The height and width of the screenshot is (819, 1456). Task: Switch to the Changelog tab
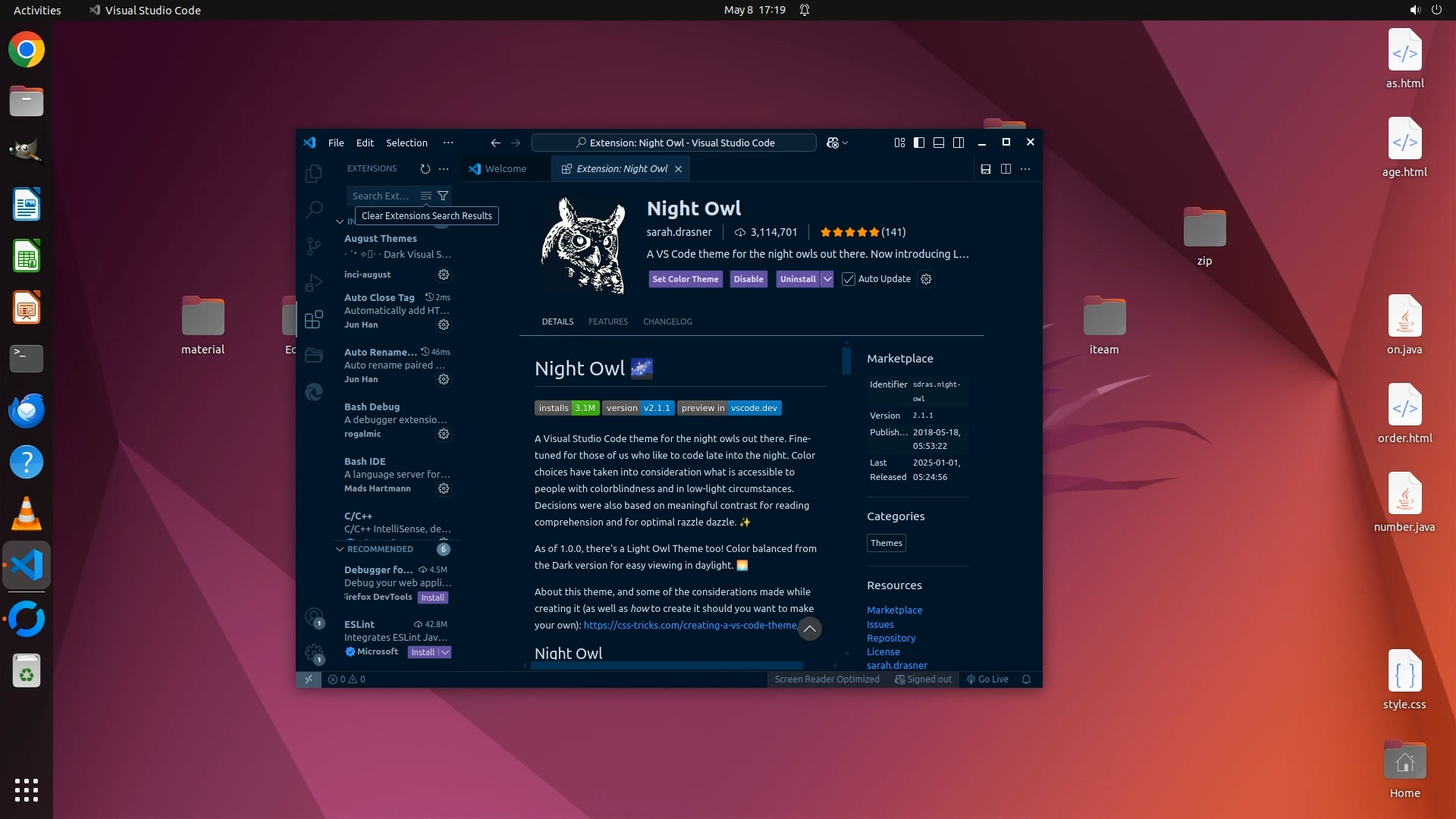pyautogui.click(x=667, y=322)
